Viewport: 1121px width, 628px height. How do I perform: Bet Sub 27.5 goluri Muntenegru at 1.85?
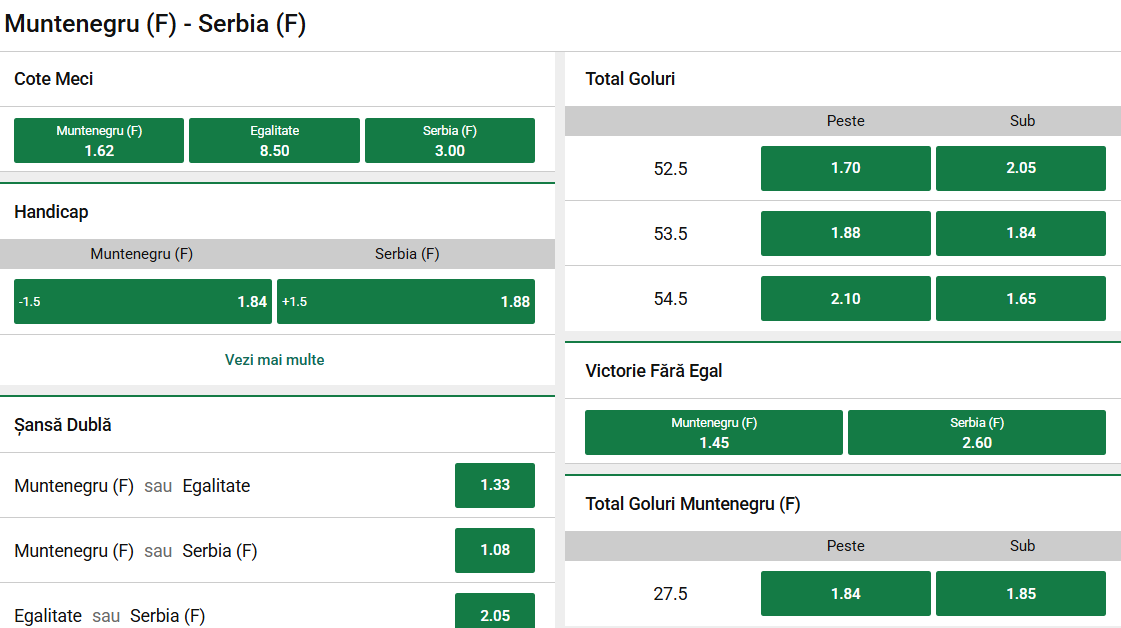pyautogui.click(x=1020, y=593)
